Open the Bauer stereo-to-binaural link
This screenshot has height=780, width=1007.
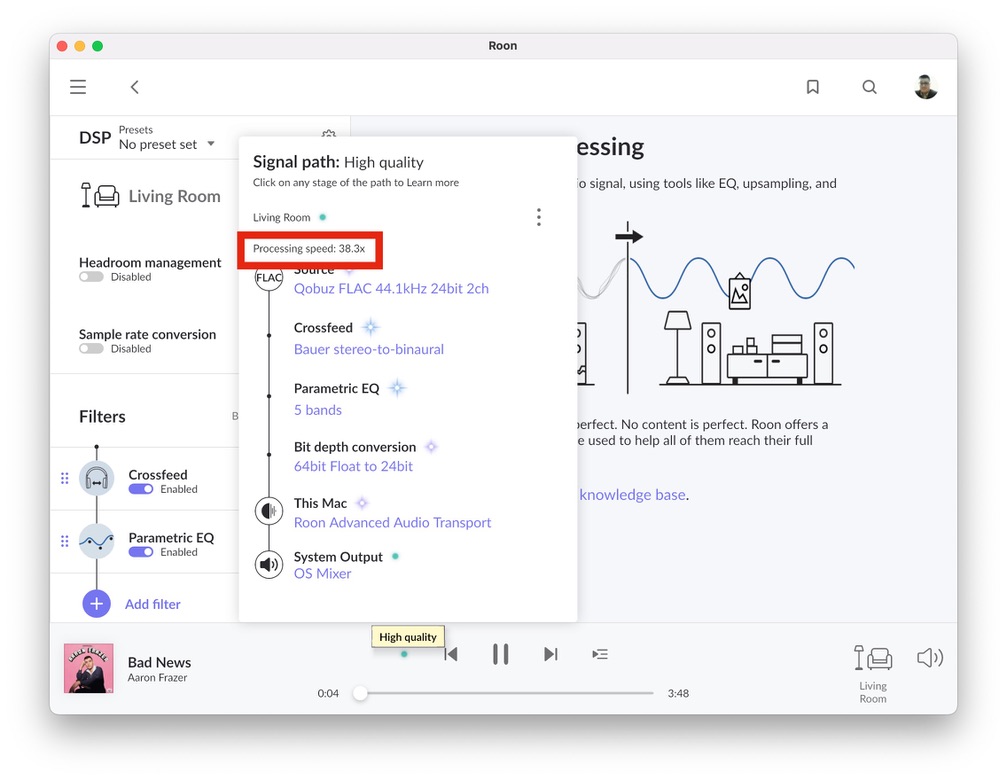369,349
